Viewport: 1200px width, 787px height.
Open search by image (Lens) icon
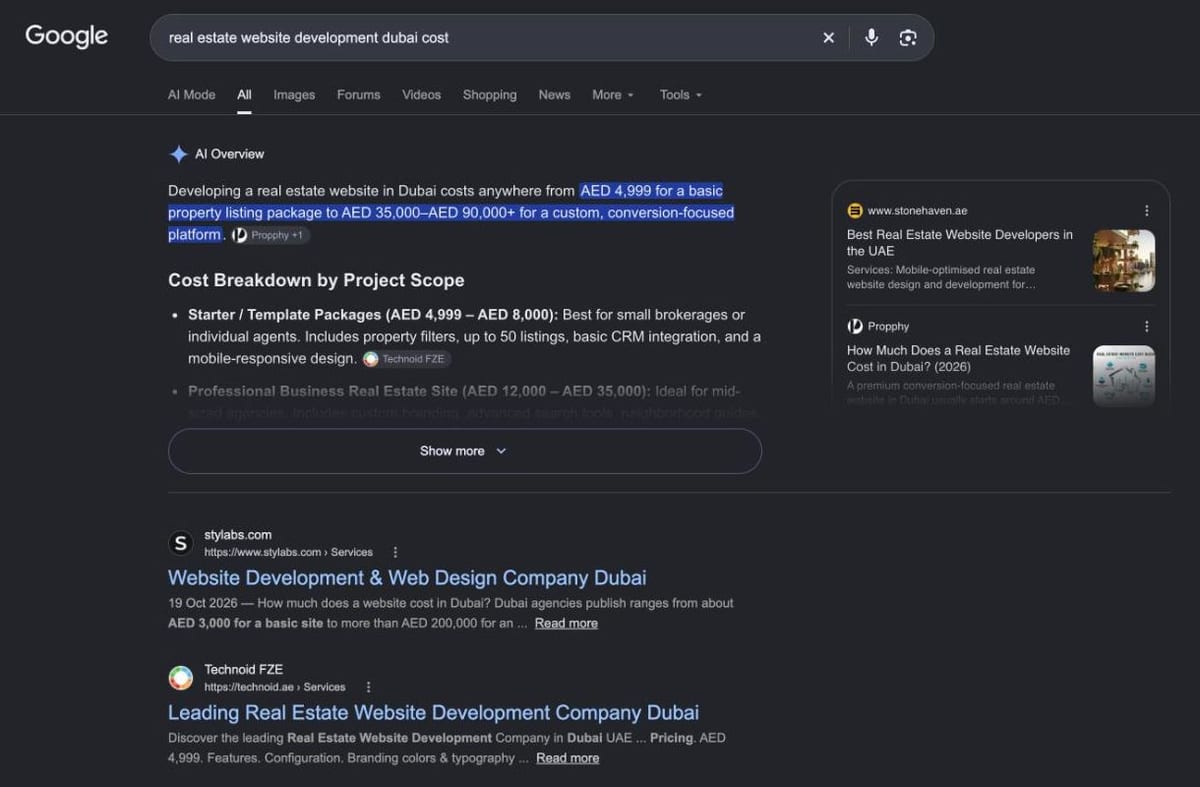[x=907, y=37]
